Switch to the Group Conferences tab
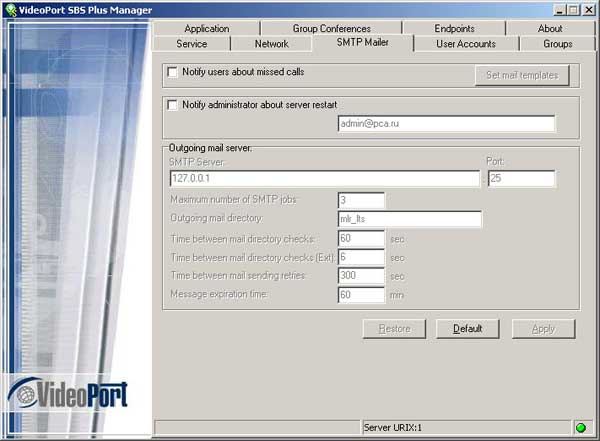This screenshot has height=441, width=600. pos(331,29)
